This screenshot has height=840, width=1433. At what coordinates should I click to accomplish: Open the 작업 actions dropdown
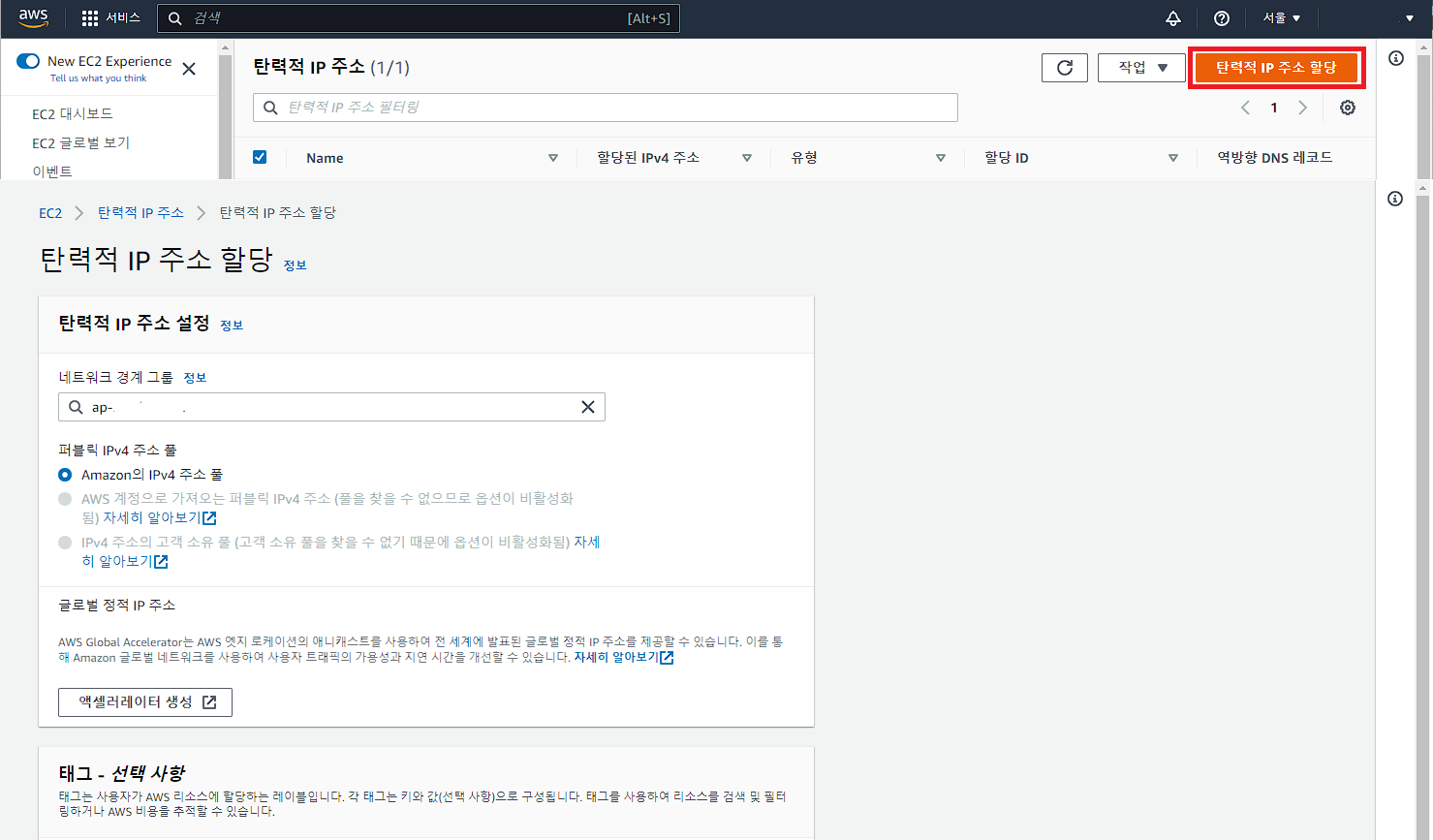pyautogui.click(x=1141, y=68)
